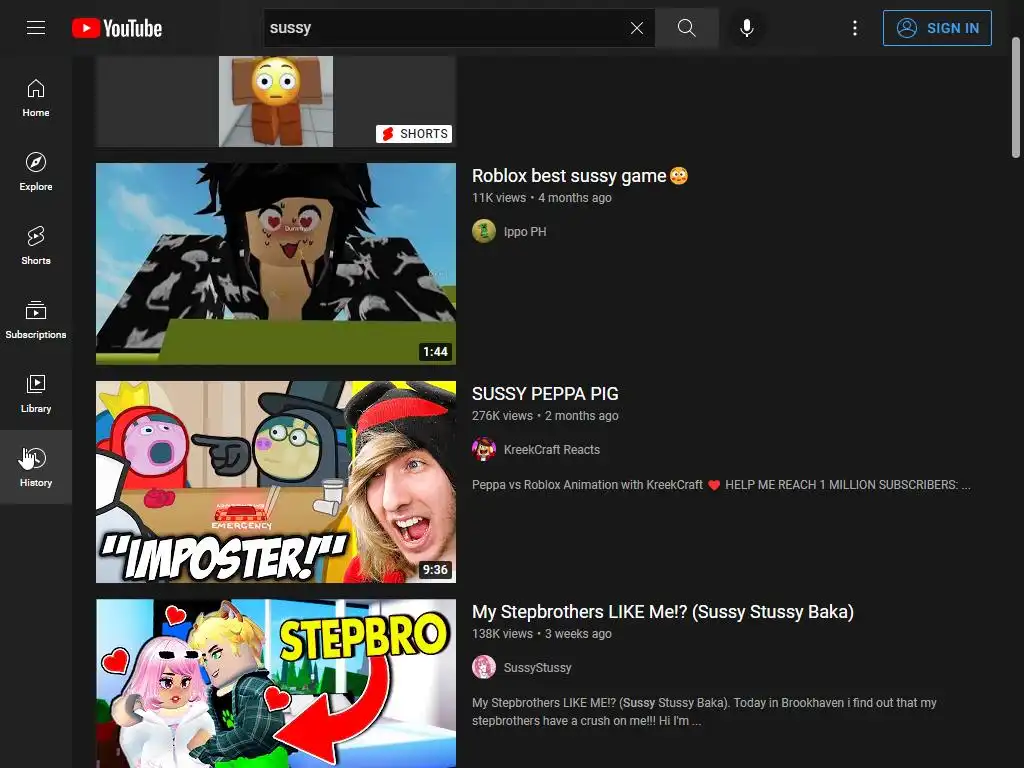Open Library in sidebar
This screenshot has height=768, width=1024.
(36, 393)
